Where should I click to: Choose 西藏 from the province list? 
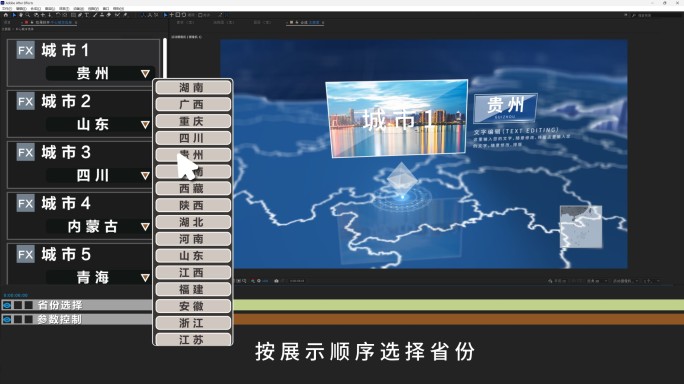(x=193, y=189)
